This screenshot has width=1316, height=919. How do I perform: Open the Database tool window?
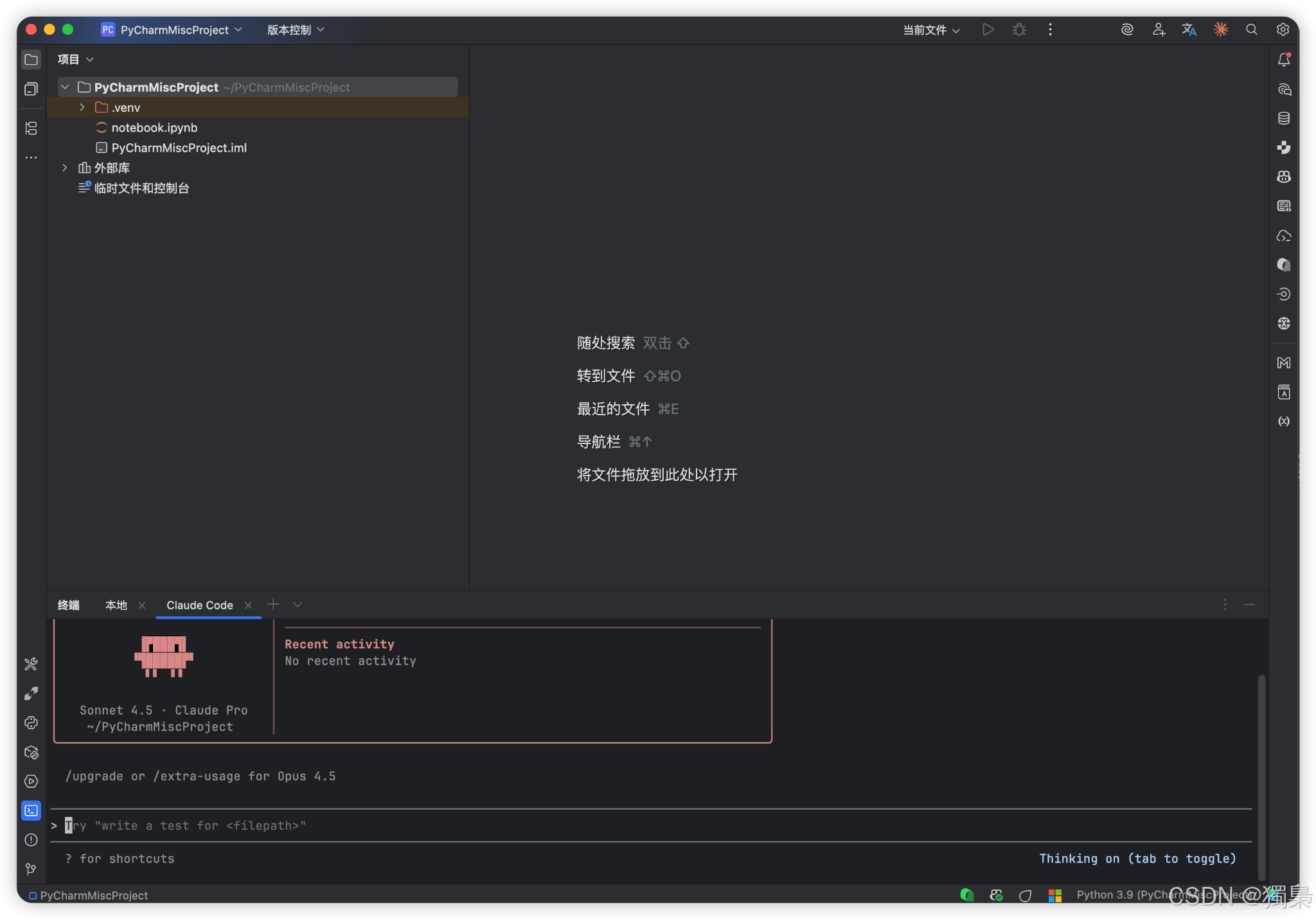coord(1283,118)
